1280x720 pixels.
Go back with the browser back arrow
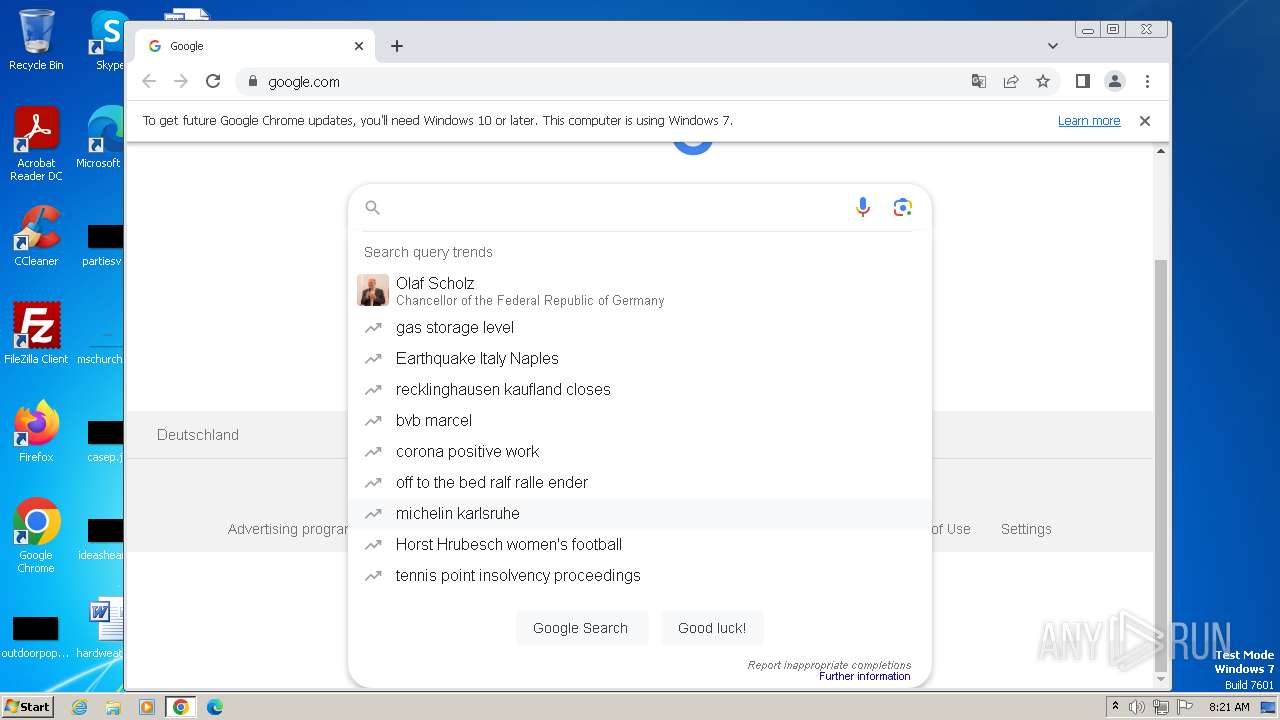(x=149, y=81)
